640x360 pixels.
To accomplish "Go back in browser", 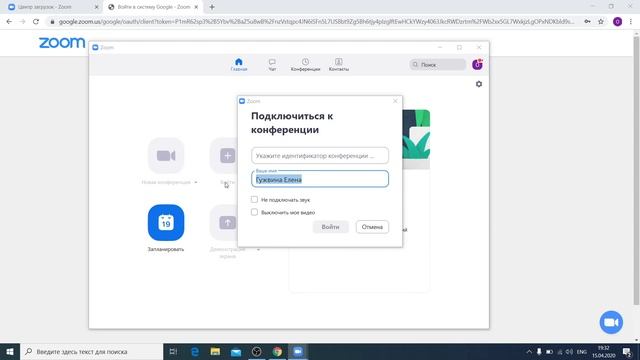I will [9, 22].
